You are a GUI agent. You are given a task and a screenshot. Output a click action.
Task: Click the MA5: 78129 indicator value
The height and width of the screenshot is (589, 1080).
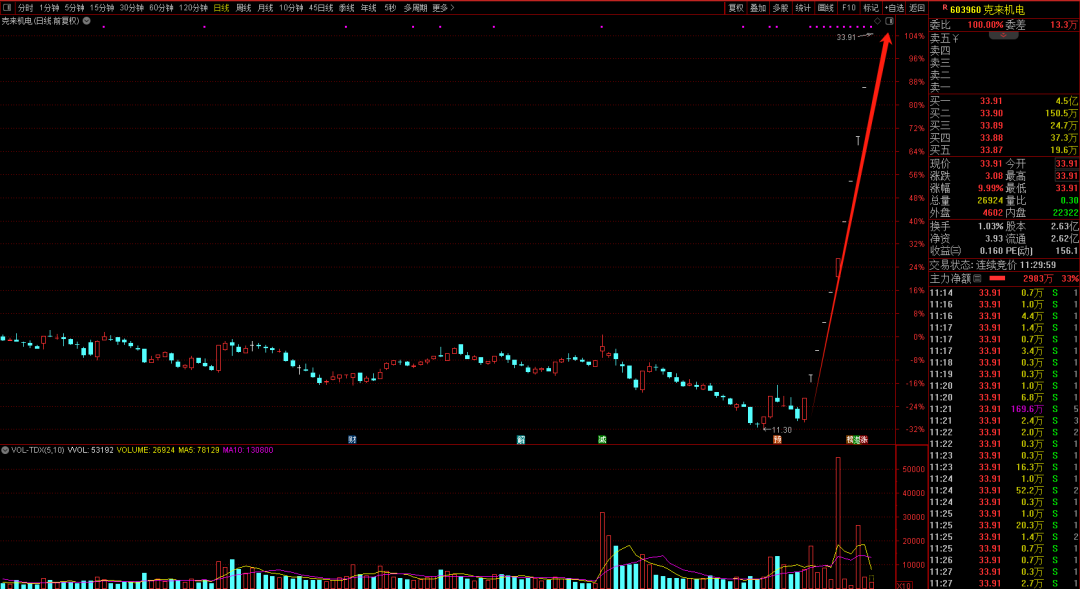click(x=199, y=450)
